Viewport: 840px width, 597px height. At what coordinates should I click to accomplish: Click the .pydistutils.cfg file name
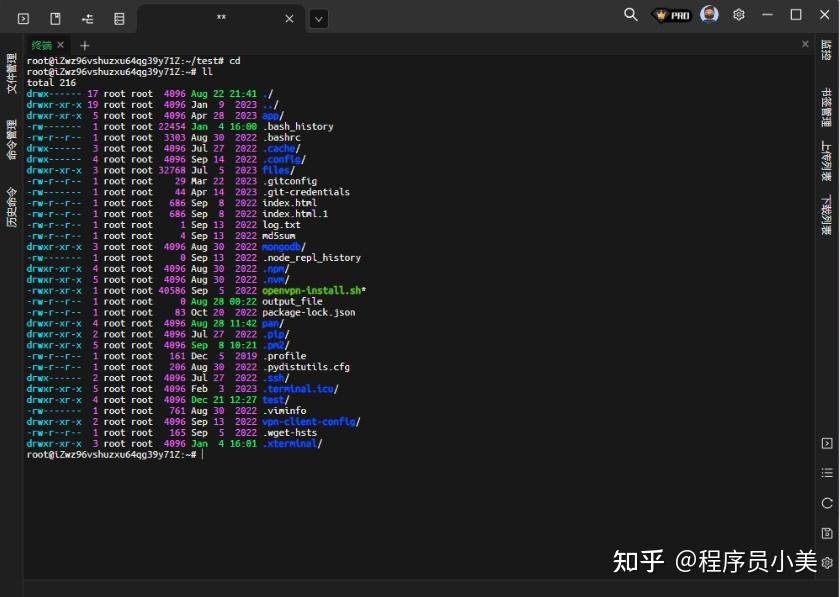(306, 367)
